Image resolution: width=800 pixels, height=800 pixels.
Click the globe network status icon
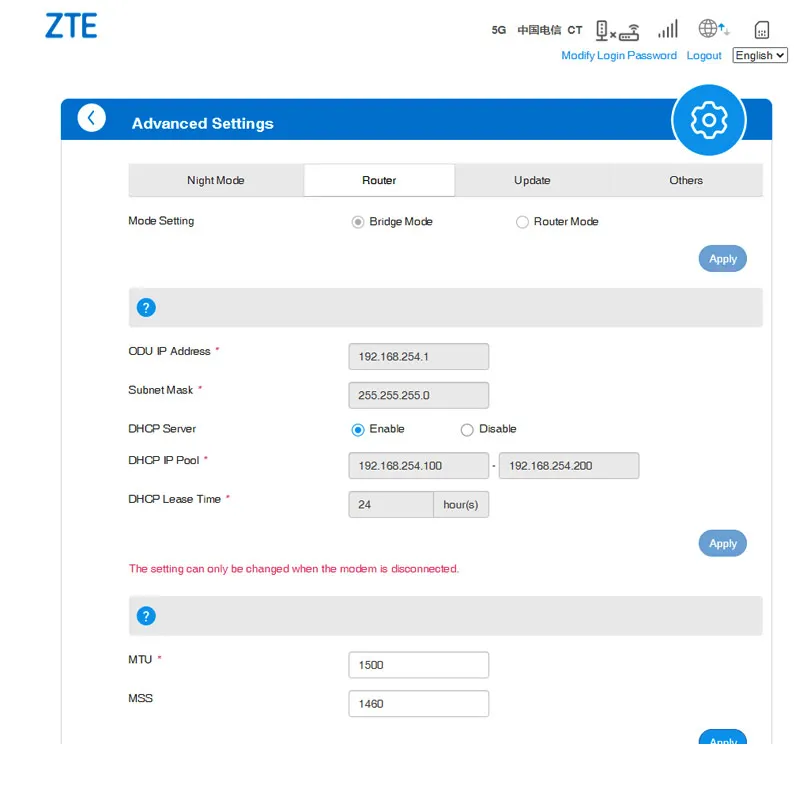tap(713, 29)
